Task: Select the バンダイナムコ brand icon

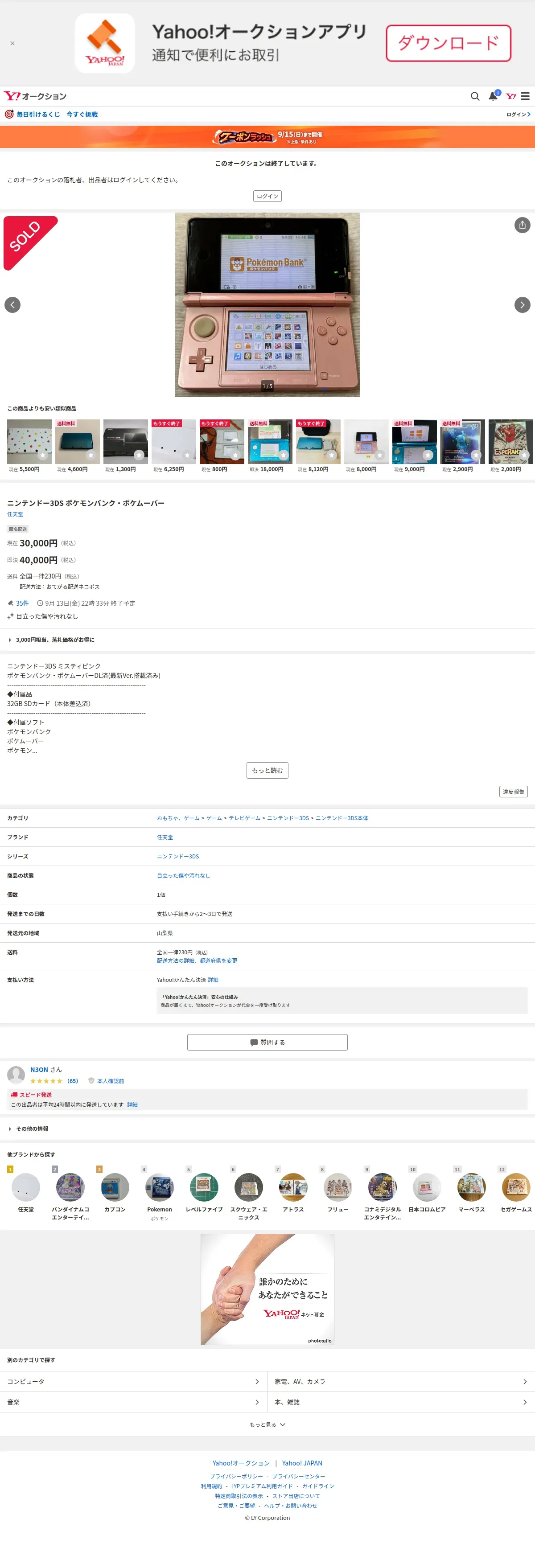Action: coord(70,1187)
